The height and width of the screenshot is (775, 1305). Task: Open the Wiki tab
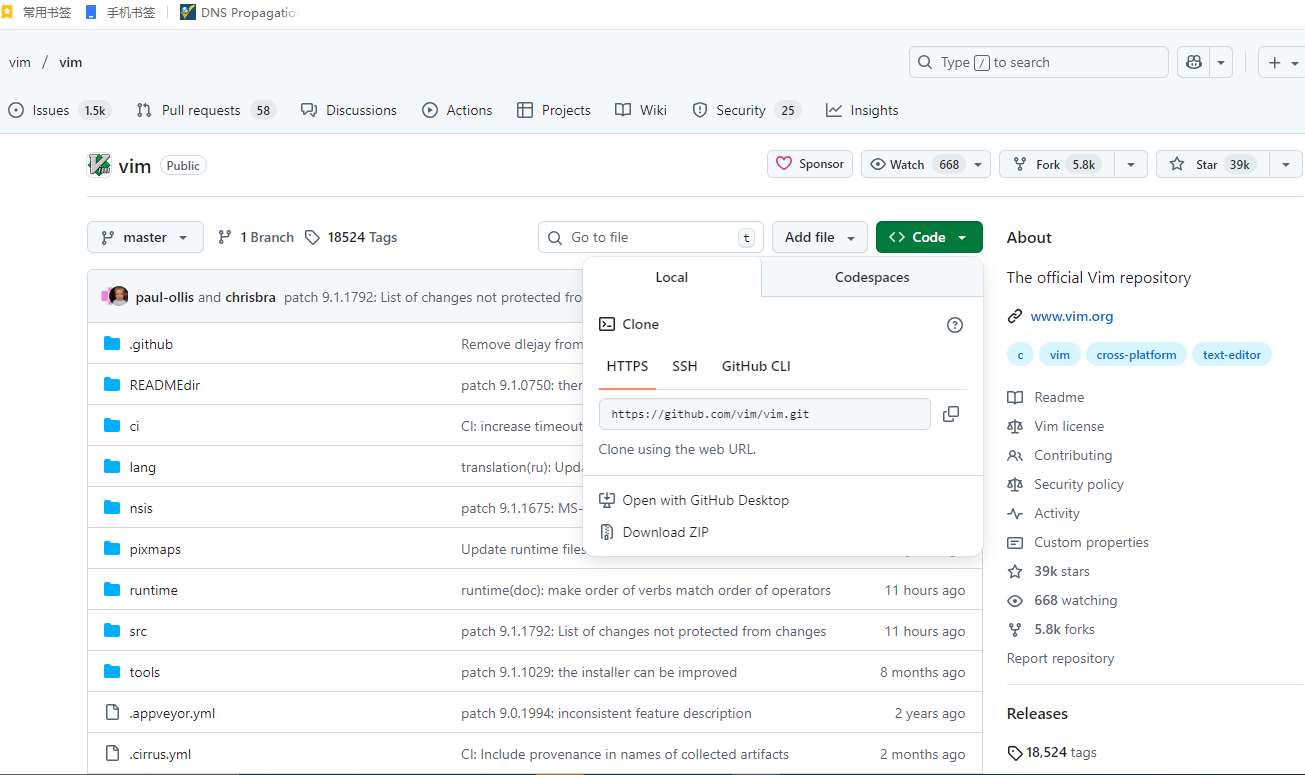(641, 110)
